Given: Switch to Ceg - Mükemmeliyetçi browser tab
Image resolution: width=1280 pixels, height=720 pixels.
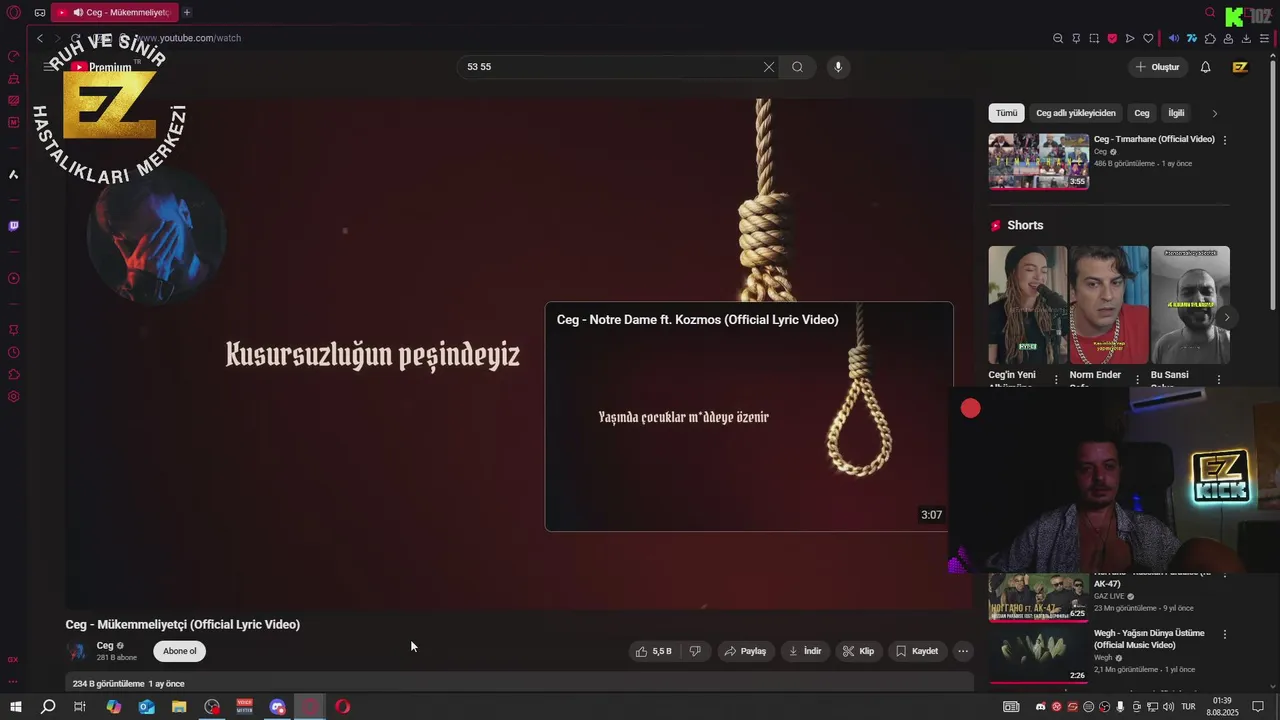Looking at the screenshot, I should [x=114, y=13].
